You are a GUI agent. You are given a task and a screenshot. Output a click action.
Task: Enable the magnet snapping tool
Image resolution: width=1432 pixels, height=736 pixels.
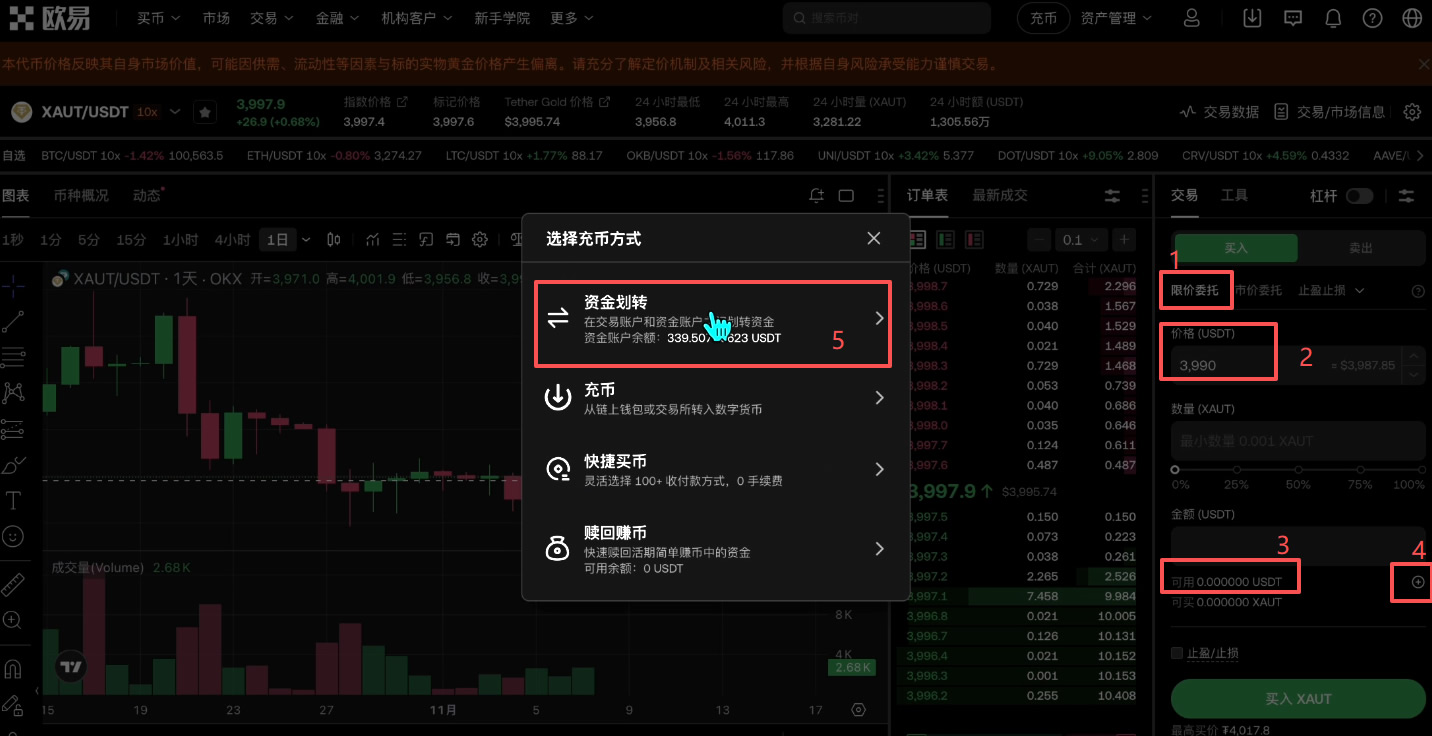click(x=14, y=668)
